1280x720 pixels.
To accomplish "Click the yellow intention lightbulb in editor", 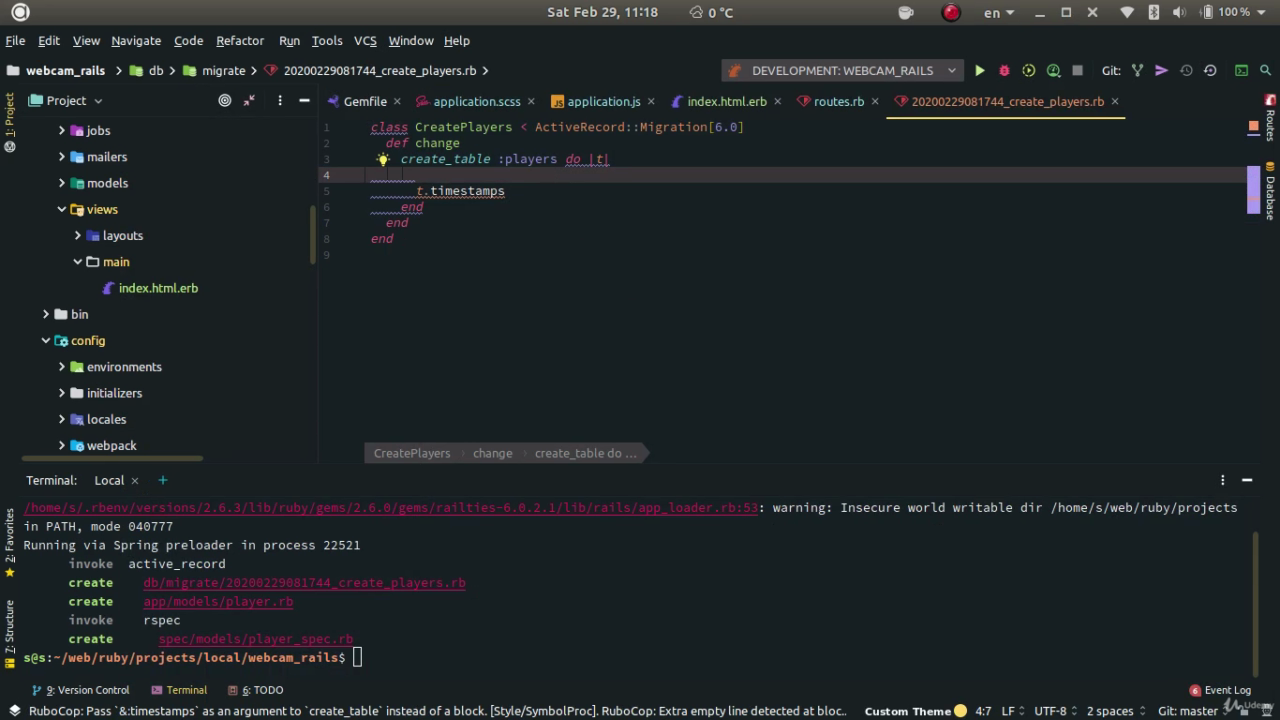I will coord(382,159).
